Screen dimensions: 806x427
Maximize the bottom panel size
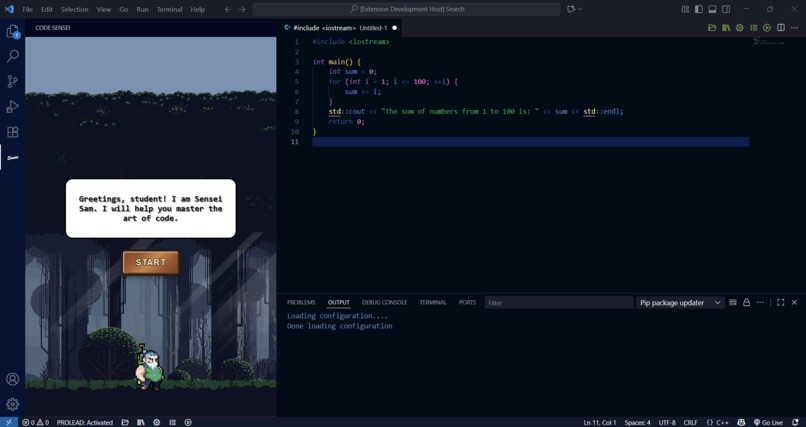(x=780, y=303)
